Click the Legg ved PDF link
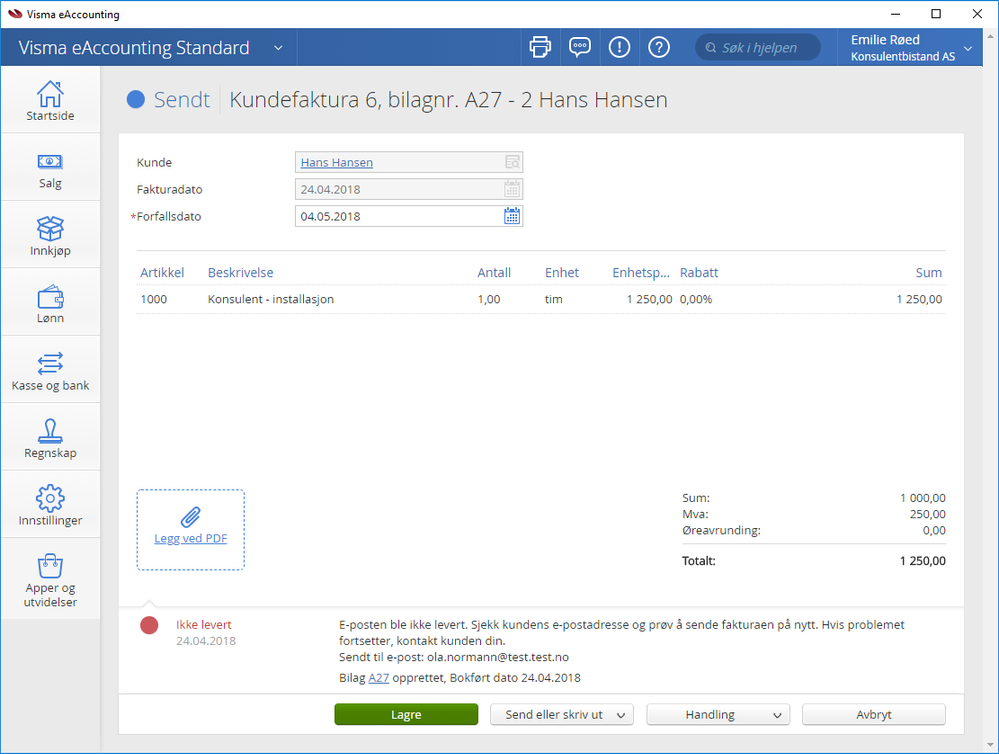 [190, 539]
